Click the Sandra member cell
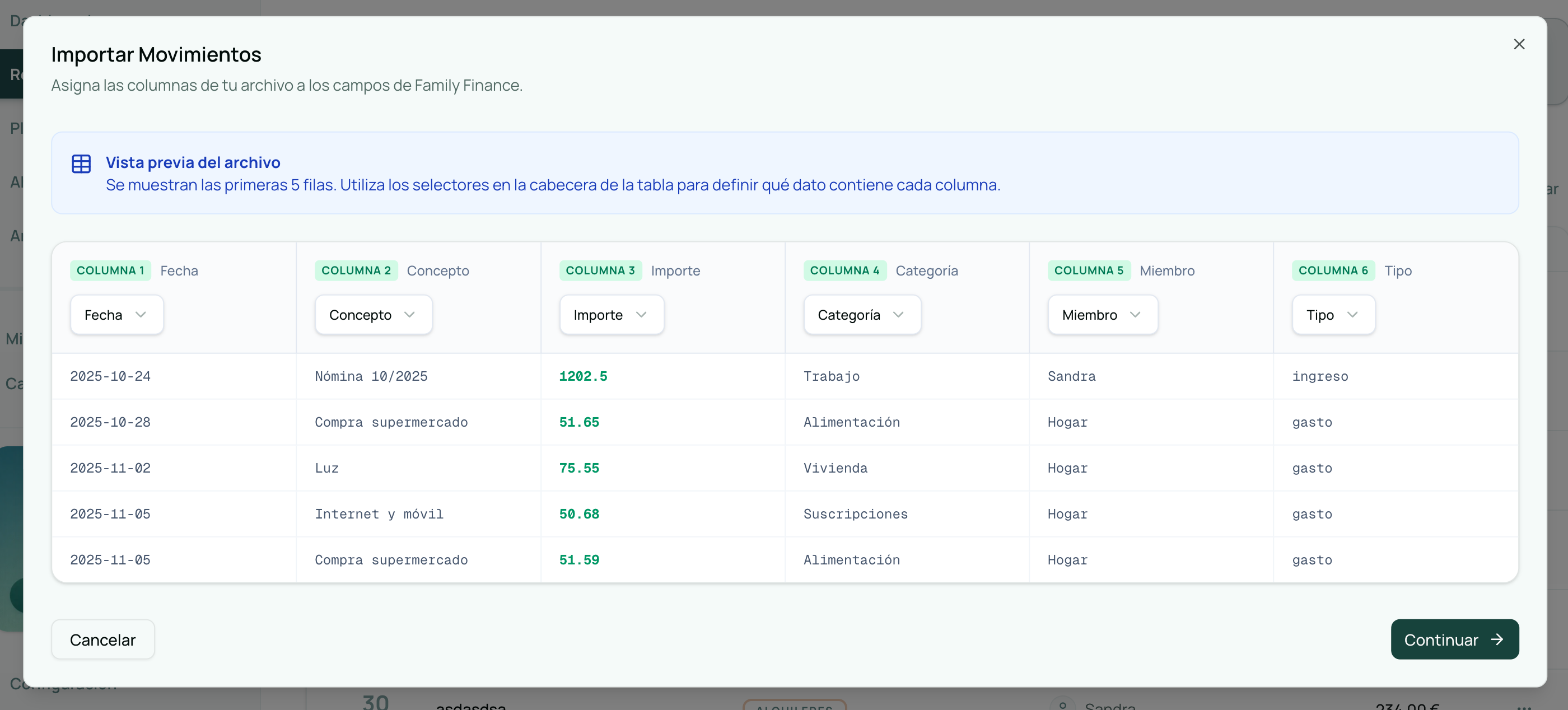The image size is (1568, 710). [x=1071, y=376]
